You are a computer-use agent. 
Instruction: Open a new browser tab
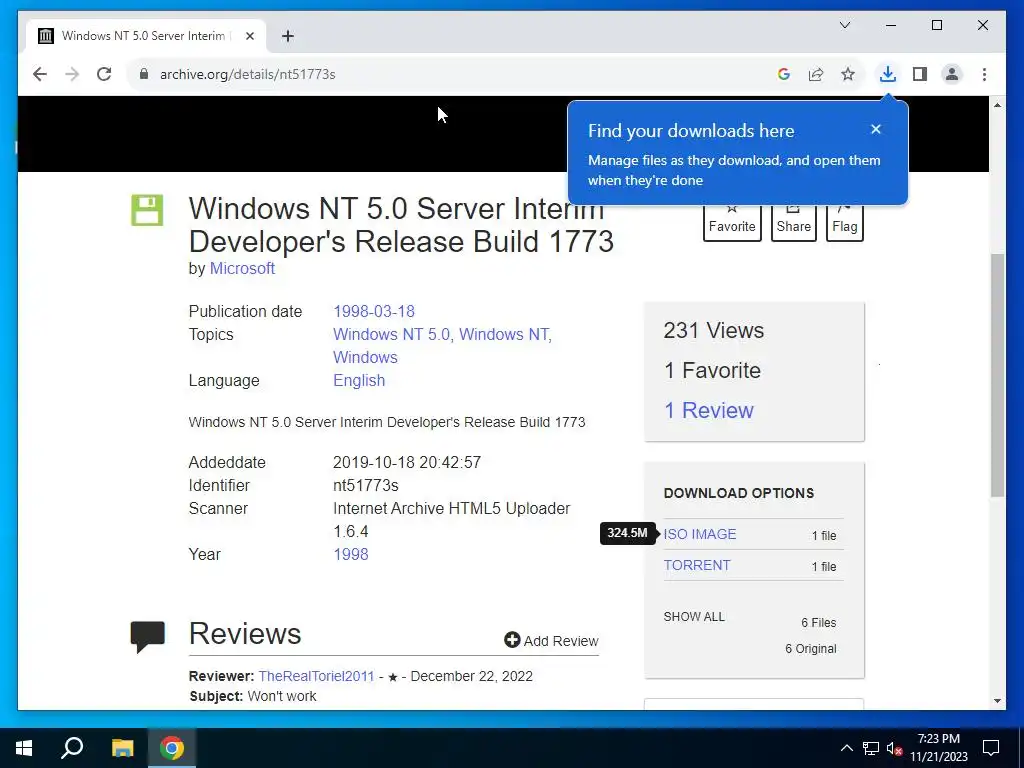[x=287, y=36]
